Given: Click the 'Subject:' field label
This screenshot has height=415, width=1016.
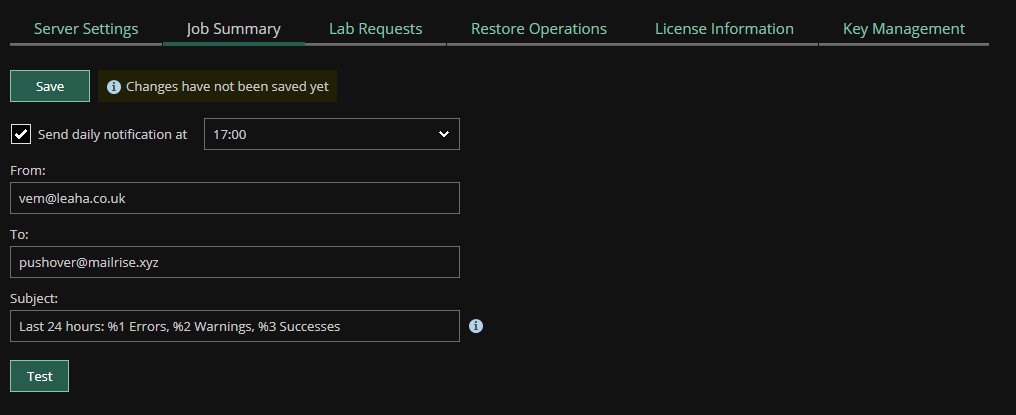Looking at the screenshot, I should 34,299.
